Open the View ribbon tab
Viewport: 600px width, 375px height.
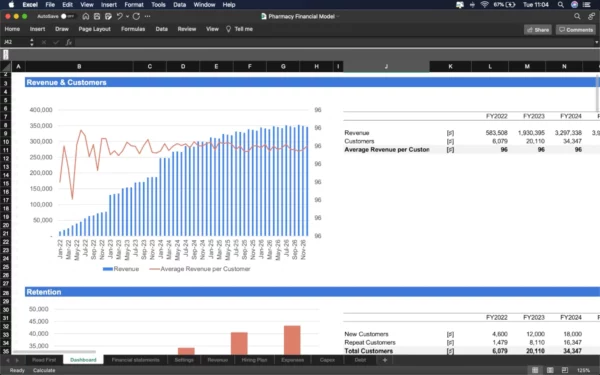(212, 29)
